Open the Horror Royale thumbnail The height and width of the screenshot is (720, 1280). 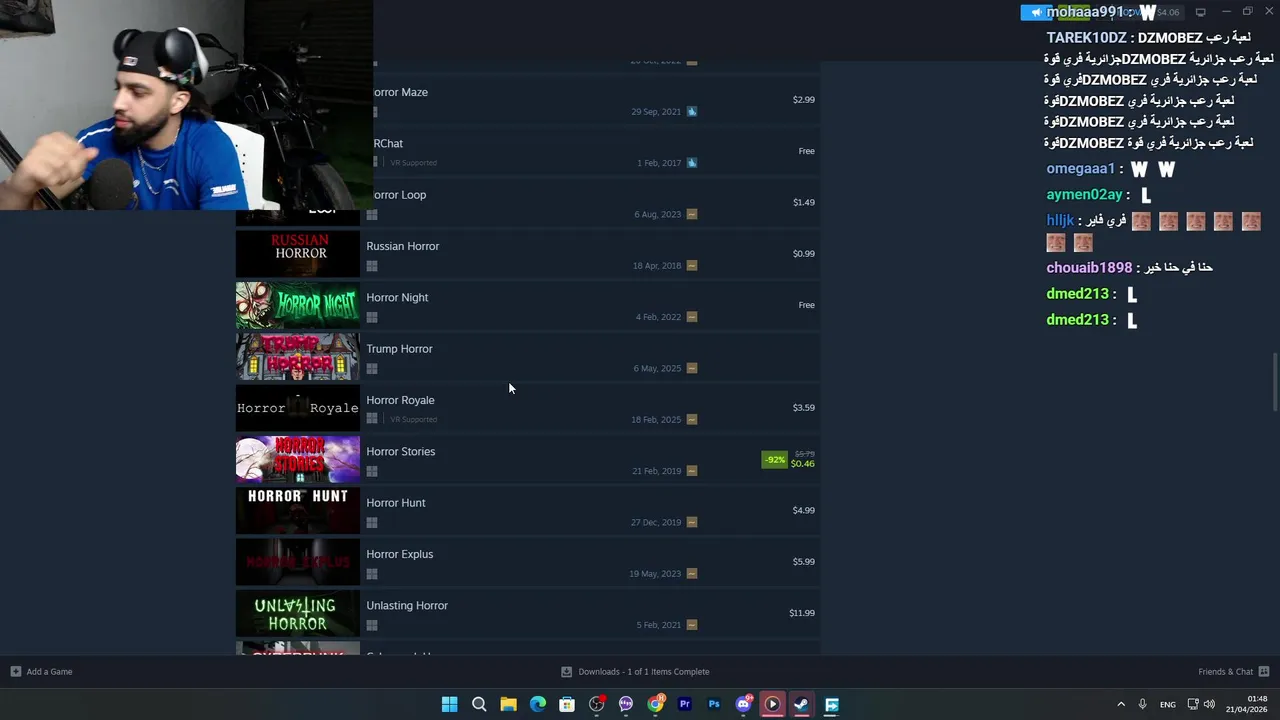pos(297,408)
